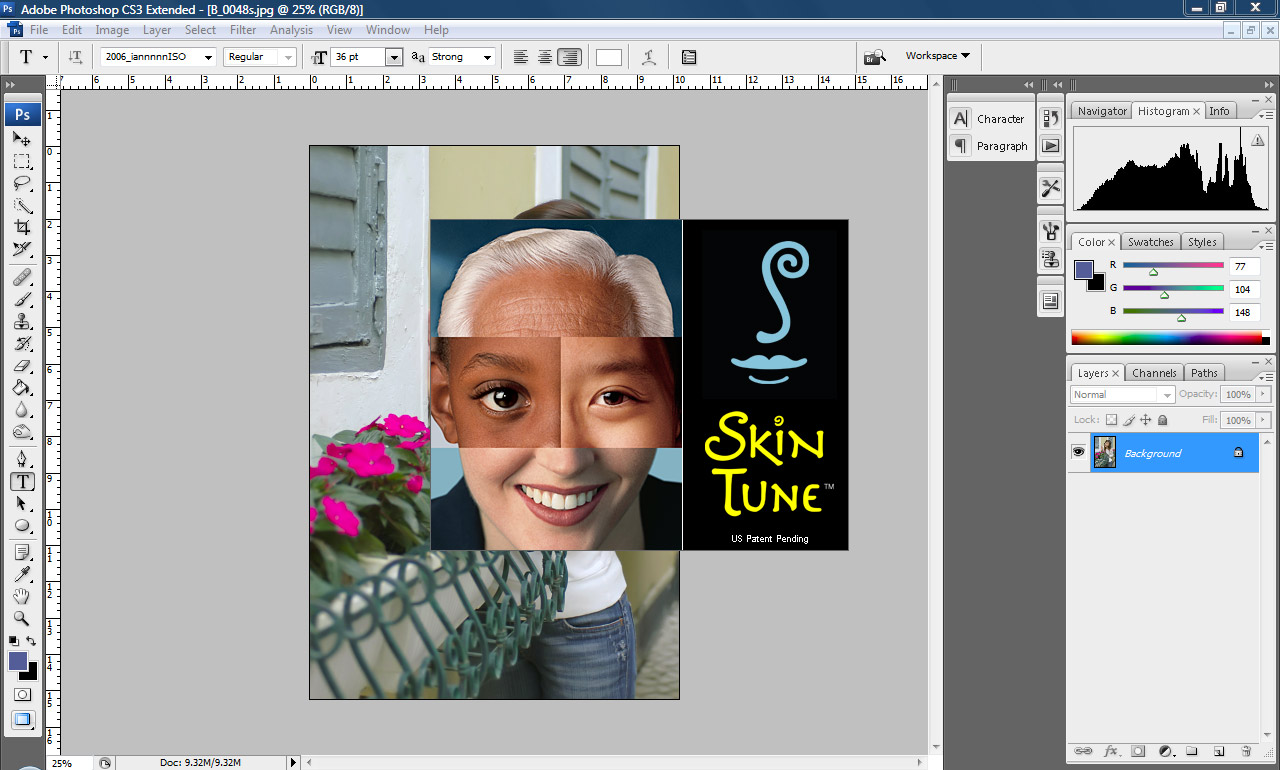Select the Sponge tool

[x=22, y=431]
